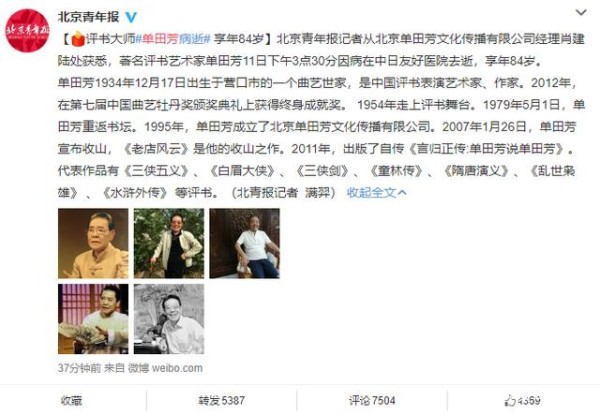Open the garden photo thumbnail
Viewport: 600px width, 414px height.
coord(169,243)
